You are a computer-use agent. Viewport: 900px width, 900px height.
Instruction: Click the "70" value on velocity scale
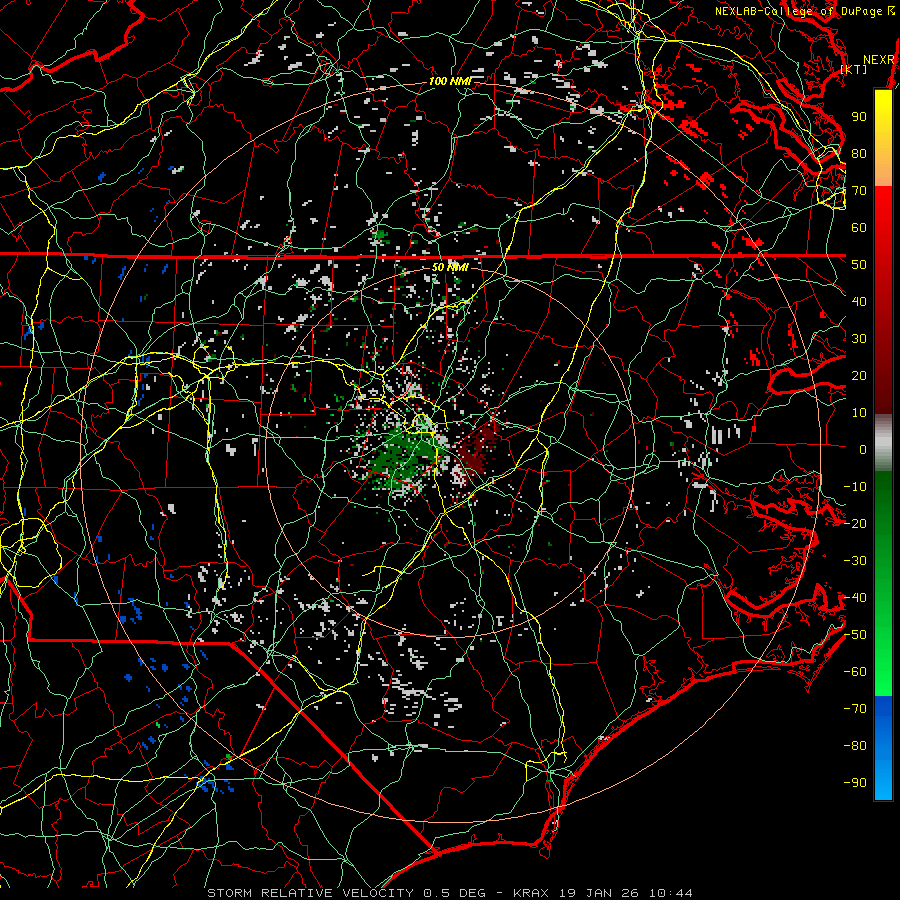click(x=859, y=191)
